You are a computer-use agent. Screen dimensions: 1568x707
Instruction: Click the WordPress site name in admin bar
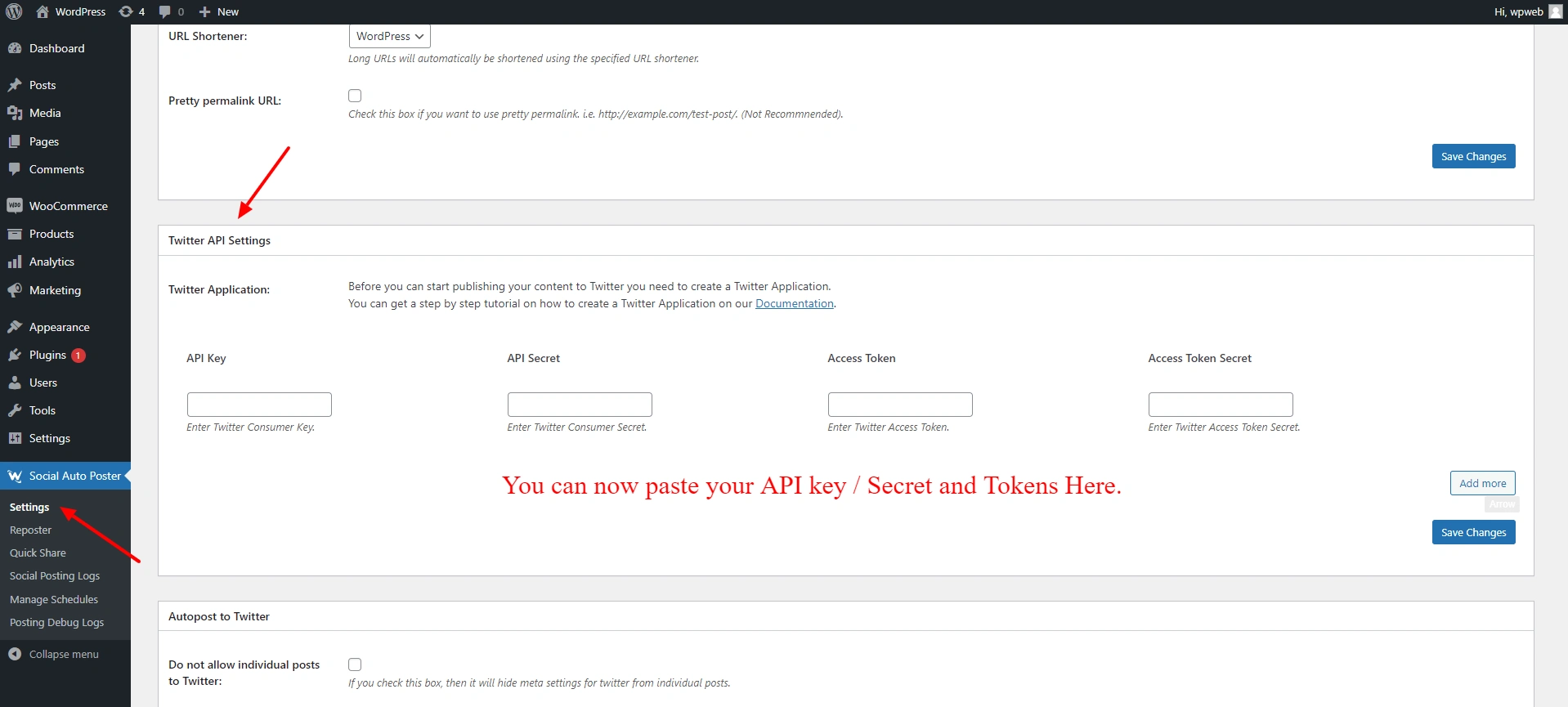(x=80, y=11)
